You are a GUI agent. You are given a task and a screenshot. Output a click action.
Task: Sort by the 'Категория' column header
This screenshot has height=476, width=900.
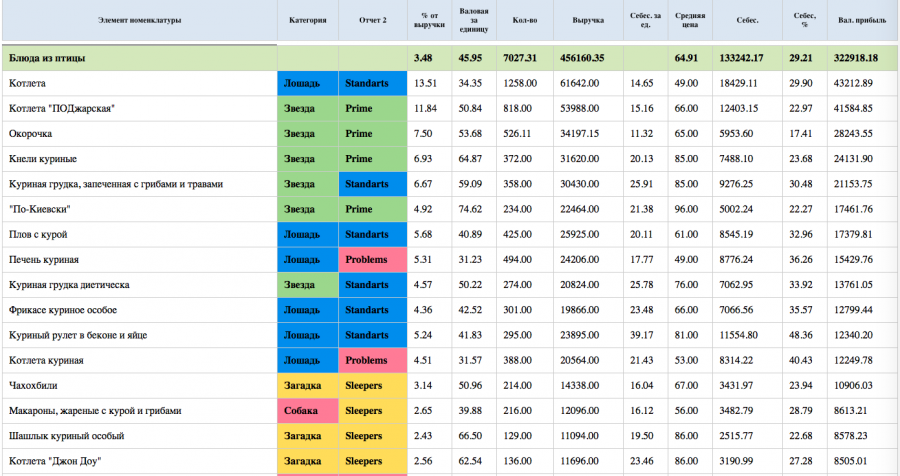(x=308, y=20)
